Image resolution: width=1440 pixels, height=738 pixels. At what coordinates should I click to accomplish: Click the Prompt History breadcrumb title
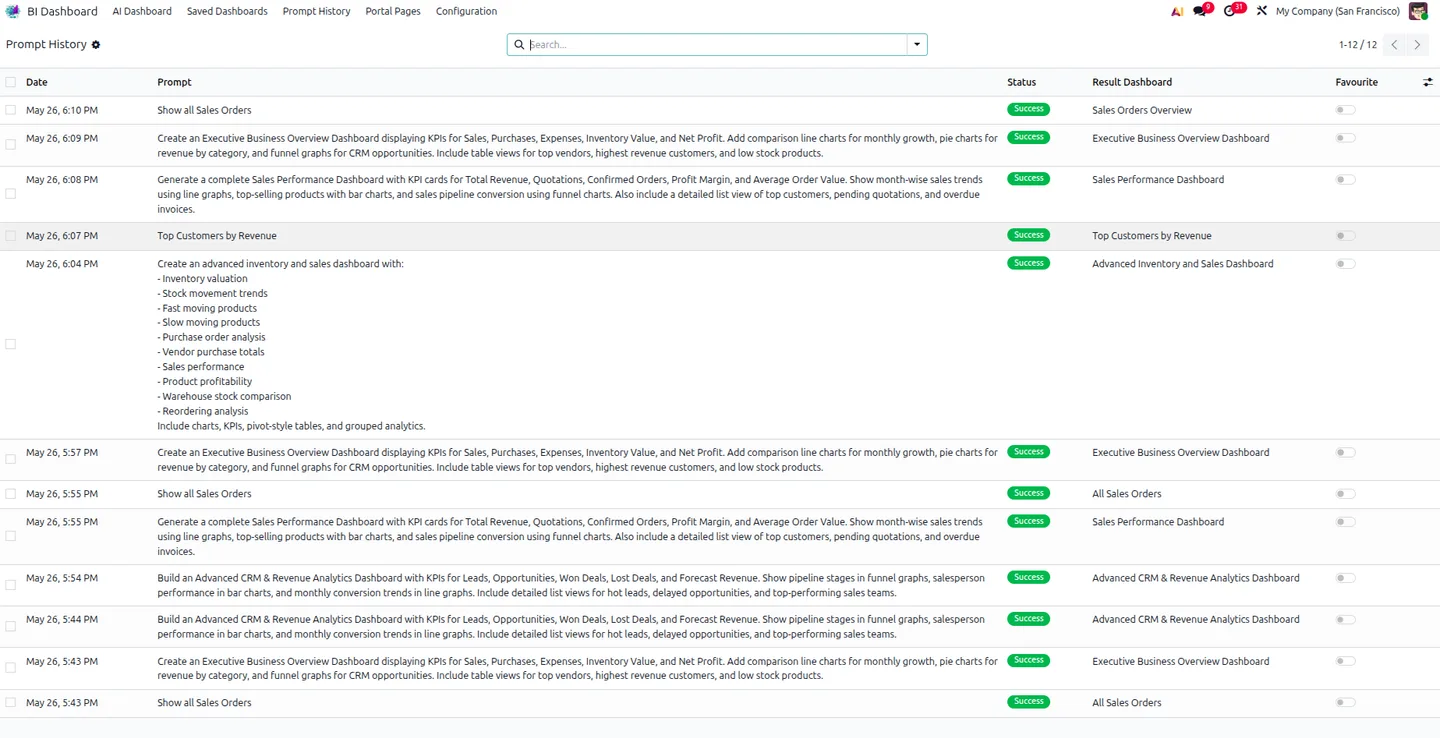click(46, 45)
